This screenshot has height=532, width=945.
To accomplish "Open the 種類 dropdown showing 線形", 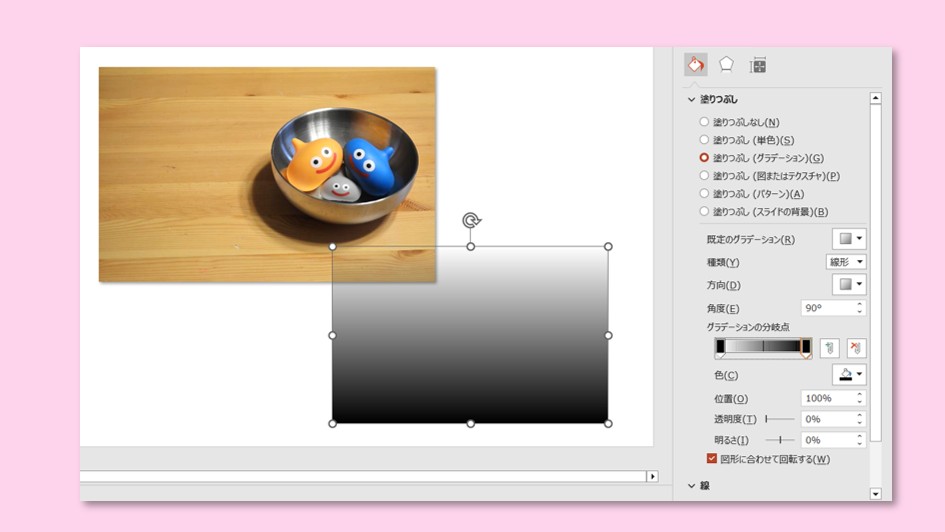I will [846, 261].
